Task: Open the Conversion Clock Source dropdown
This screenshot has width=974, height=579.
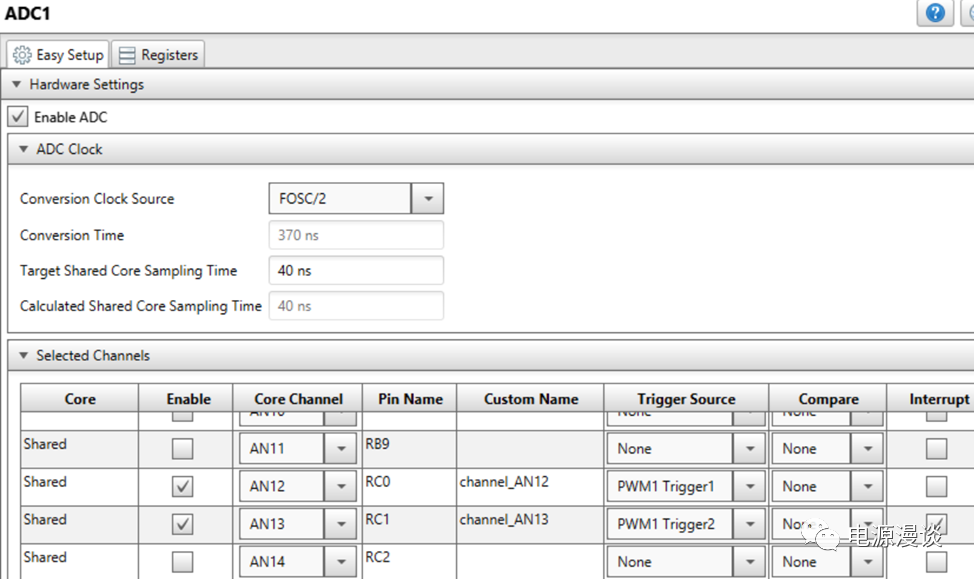Action: [427, 199]
